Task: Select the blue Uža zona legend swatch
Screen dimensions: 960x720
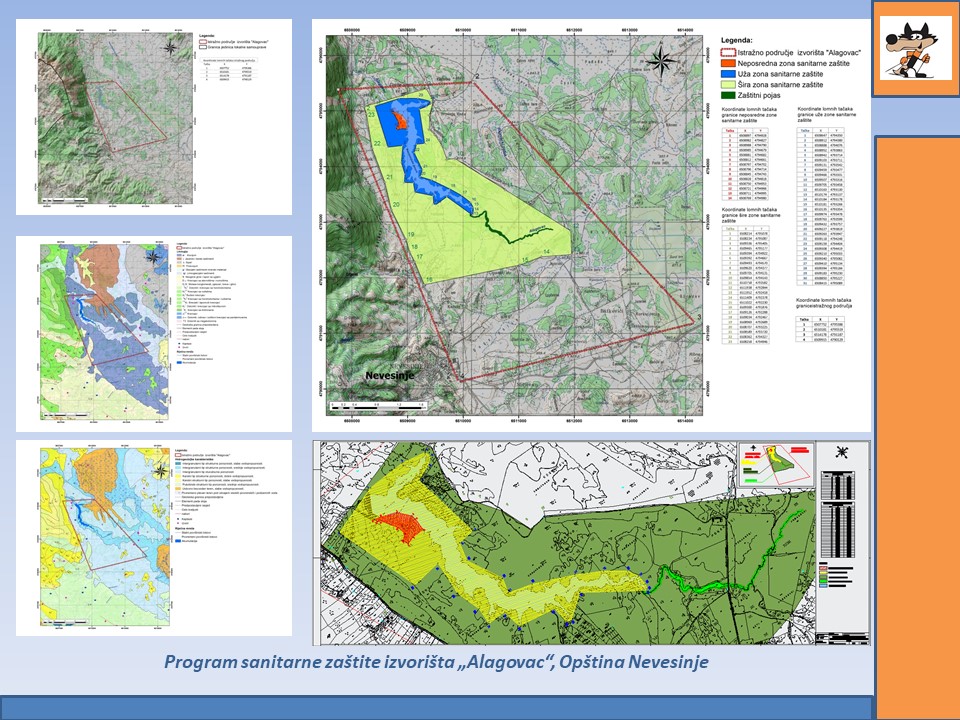Action: [x=728, y=73]
